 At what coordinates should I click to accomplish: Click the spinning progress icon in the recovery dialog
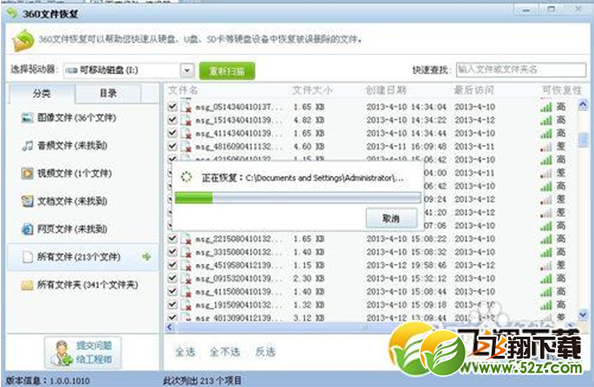186,177
